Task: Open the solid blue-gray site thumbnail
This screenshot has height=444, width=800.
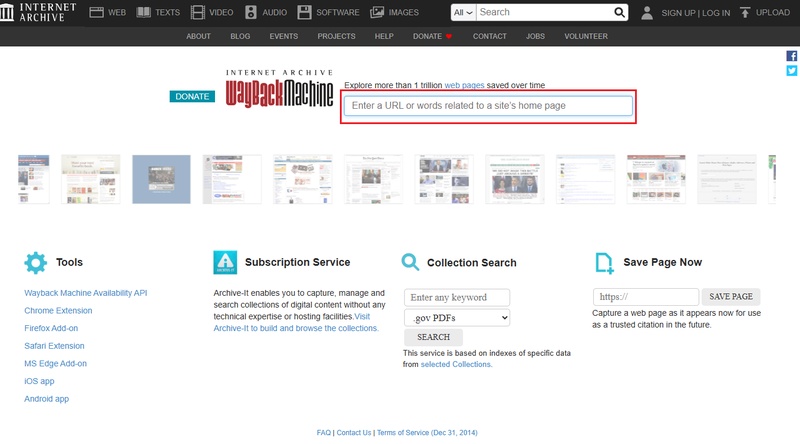Action: [x=161, y=179]
